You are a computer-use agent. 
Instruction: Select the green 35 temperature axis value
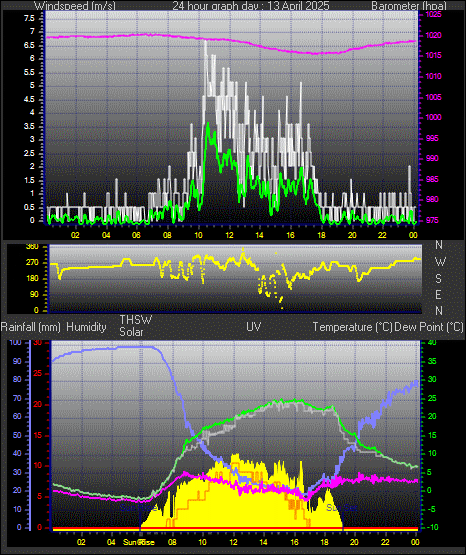pyautogui.click(x=432, y=361)
